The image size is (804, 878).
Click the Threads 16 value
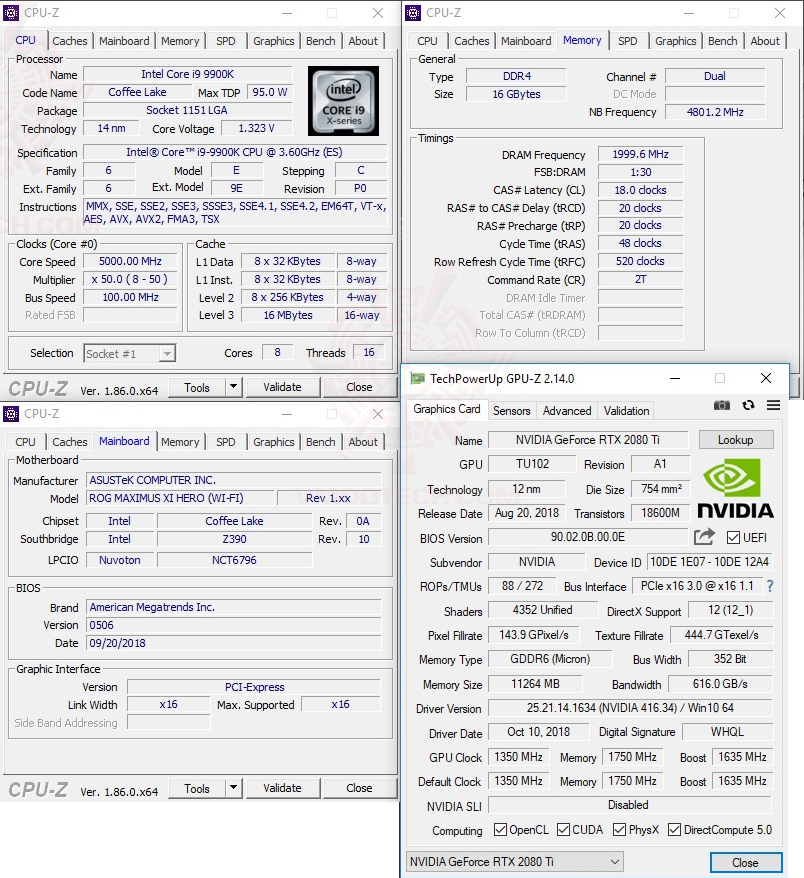[369, 352]
